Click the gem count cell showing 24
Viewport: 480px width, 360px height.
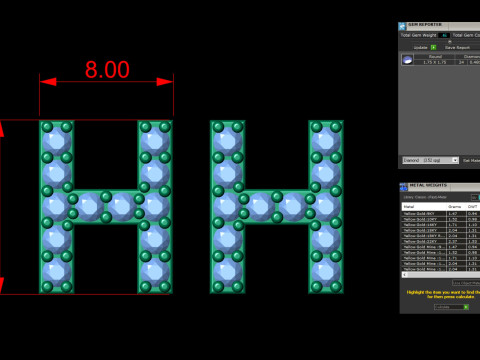461,62
